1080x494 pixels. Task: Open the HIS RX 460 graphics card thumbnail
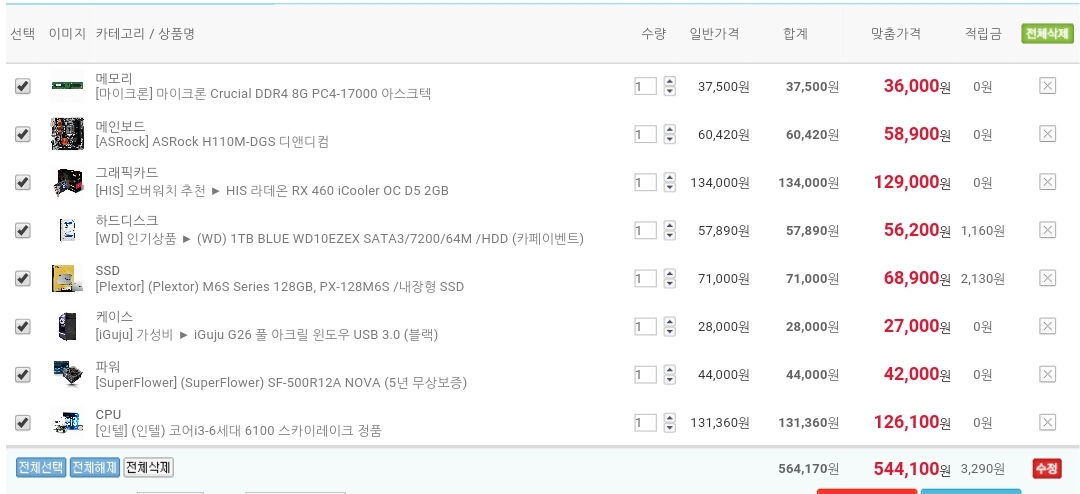pos(68,182)
